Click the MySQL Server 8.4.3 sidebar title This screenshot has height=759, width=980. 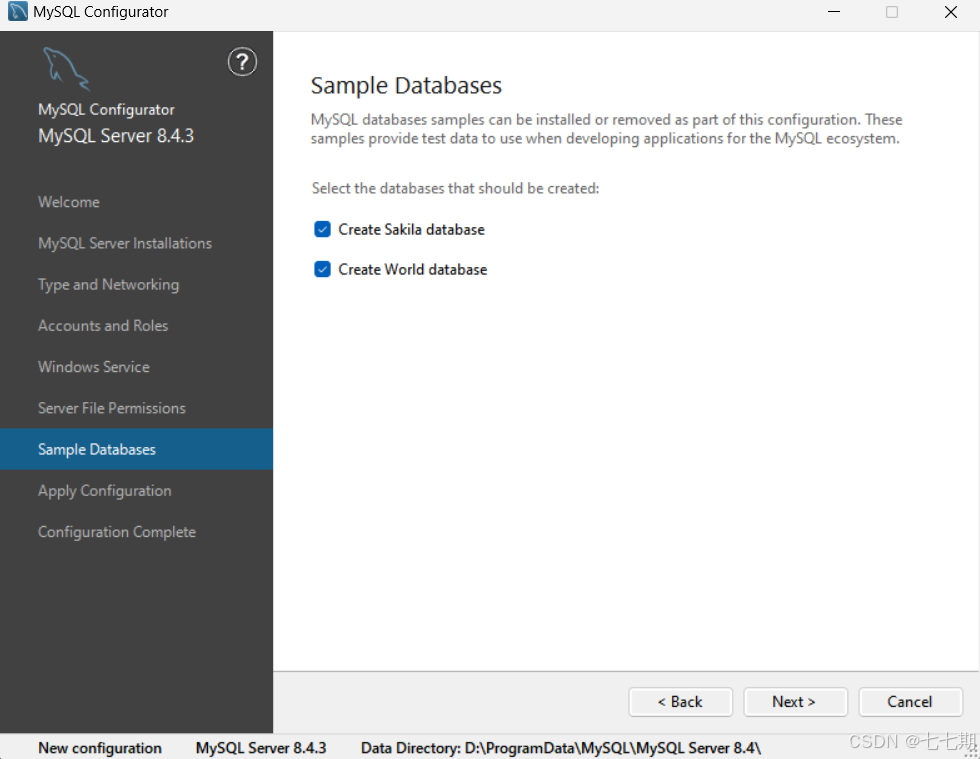coord(116,136)
